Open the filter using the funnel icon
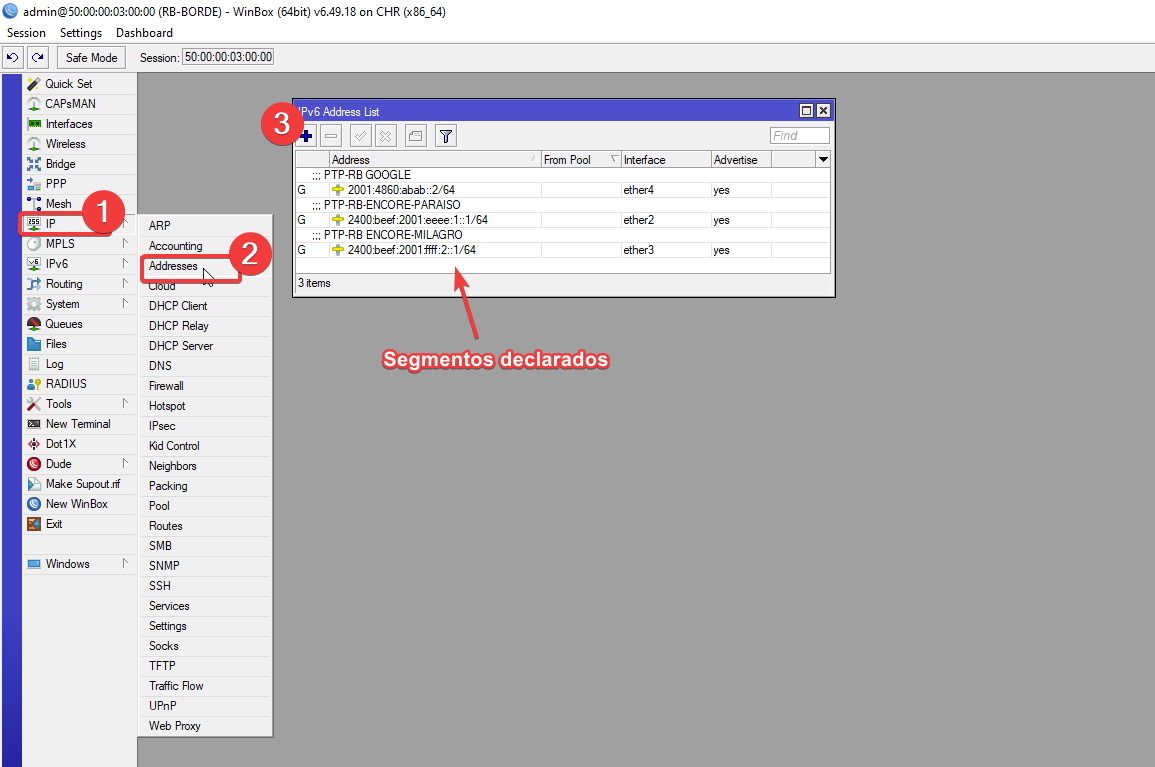 click(x=445, y=135)
